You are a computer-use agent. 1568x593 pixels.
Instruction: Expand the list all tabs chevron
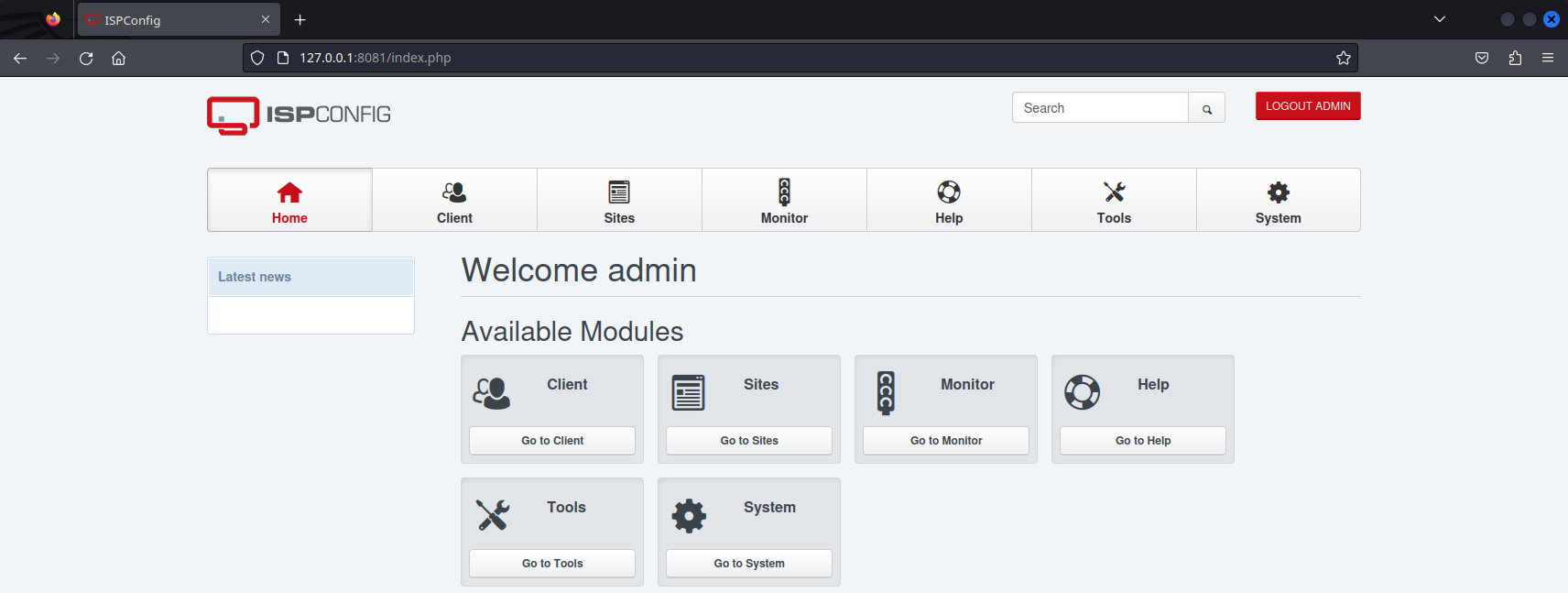coord(1440,19)
